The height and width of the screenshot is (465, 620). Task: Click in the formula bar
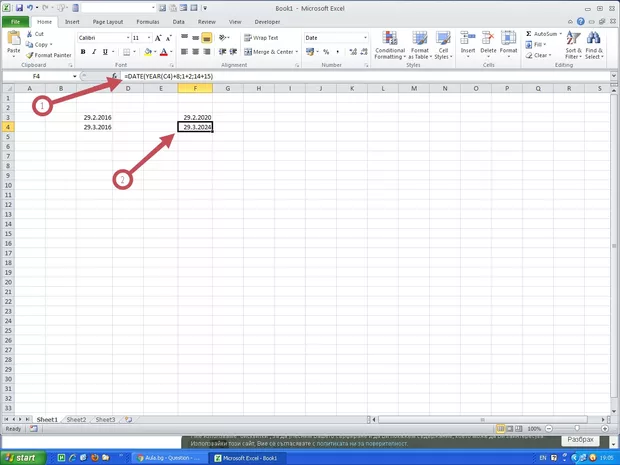click(x=366, y=76)
